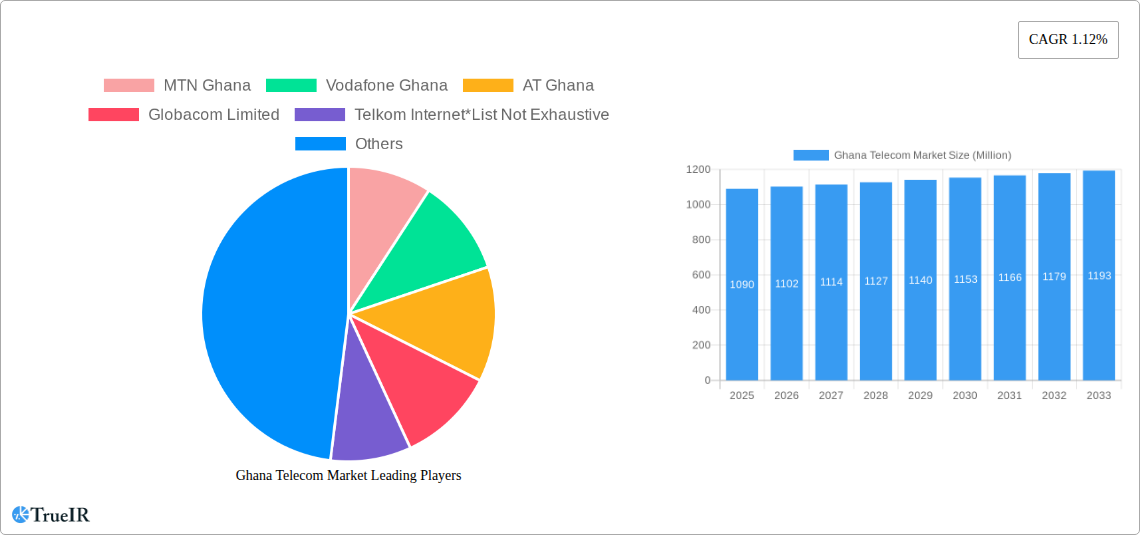Click the 2031 bar showing 1166
This screenshot has width=1140, height=535.
(1010, 278)
